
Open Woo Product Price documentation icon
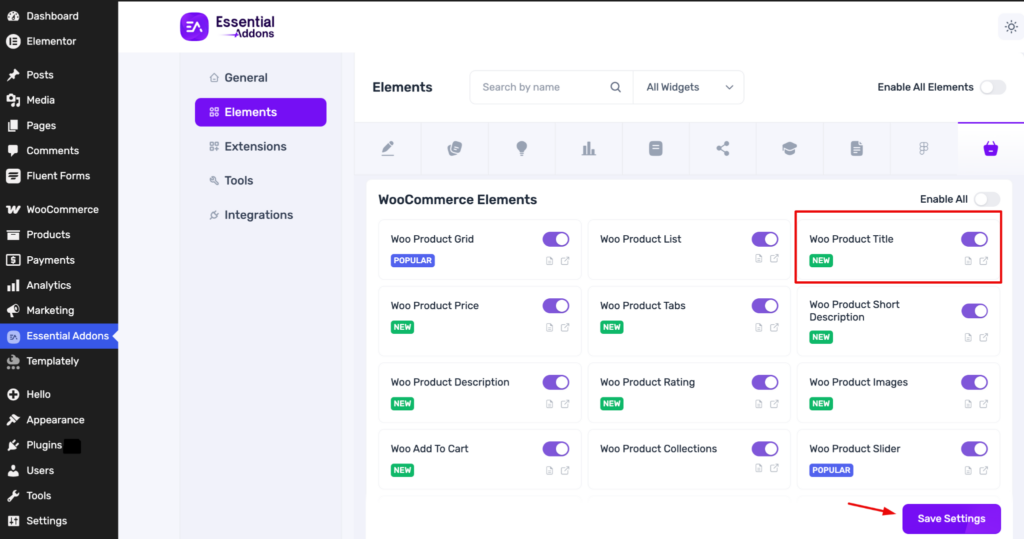click(549, 327)
